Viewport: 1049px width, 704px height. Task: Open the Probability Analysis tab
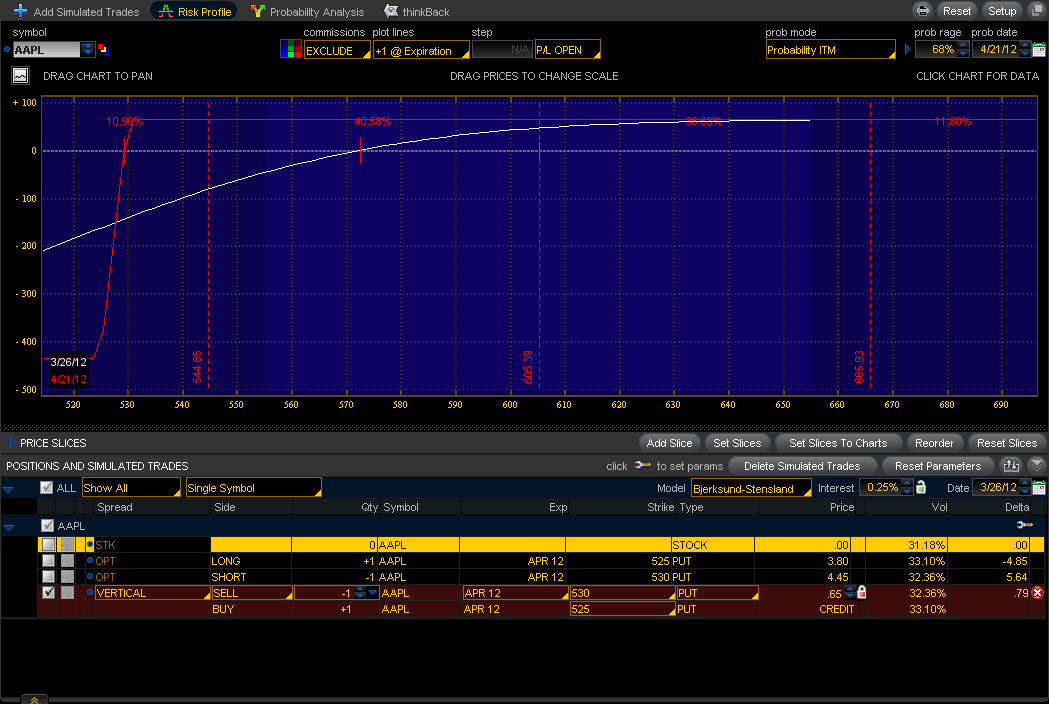(308, 11)
